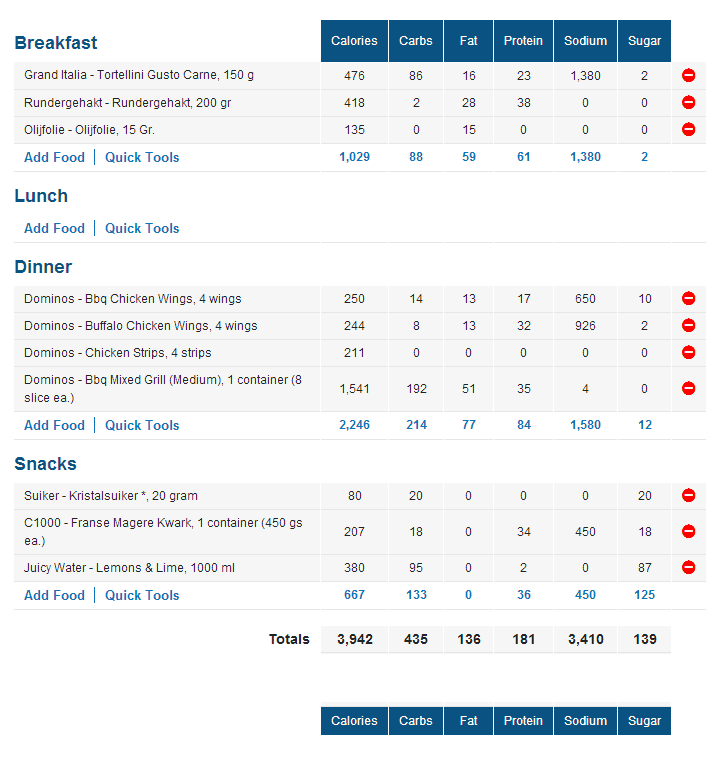
Task: Click the Juicy Water Lemons & Lime entry
Action: (x=129, y=568)
